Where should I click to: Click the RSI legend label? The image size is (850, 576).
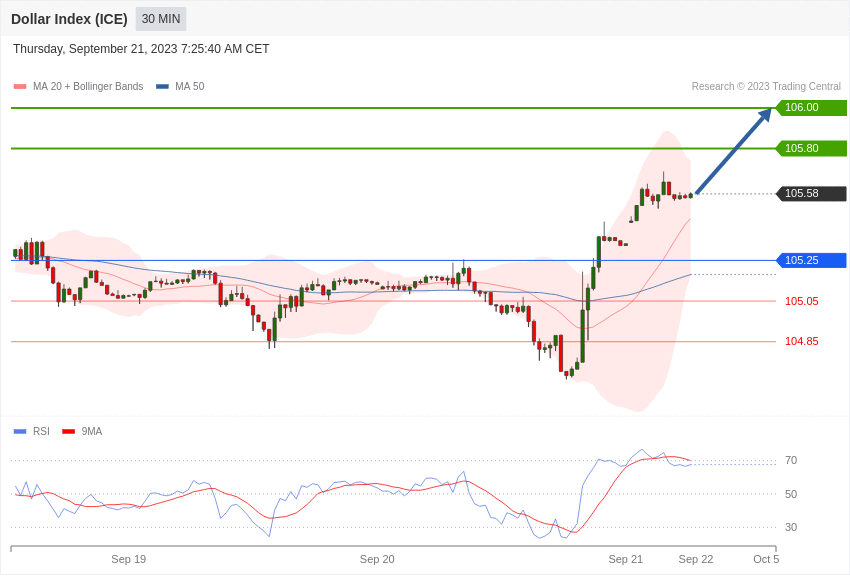point(41,431)
